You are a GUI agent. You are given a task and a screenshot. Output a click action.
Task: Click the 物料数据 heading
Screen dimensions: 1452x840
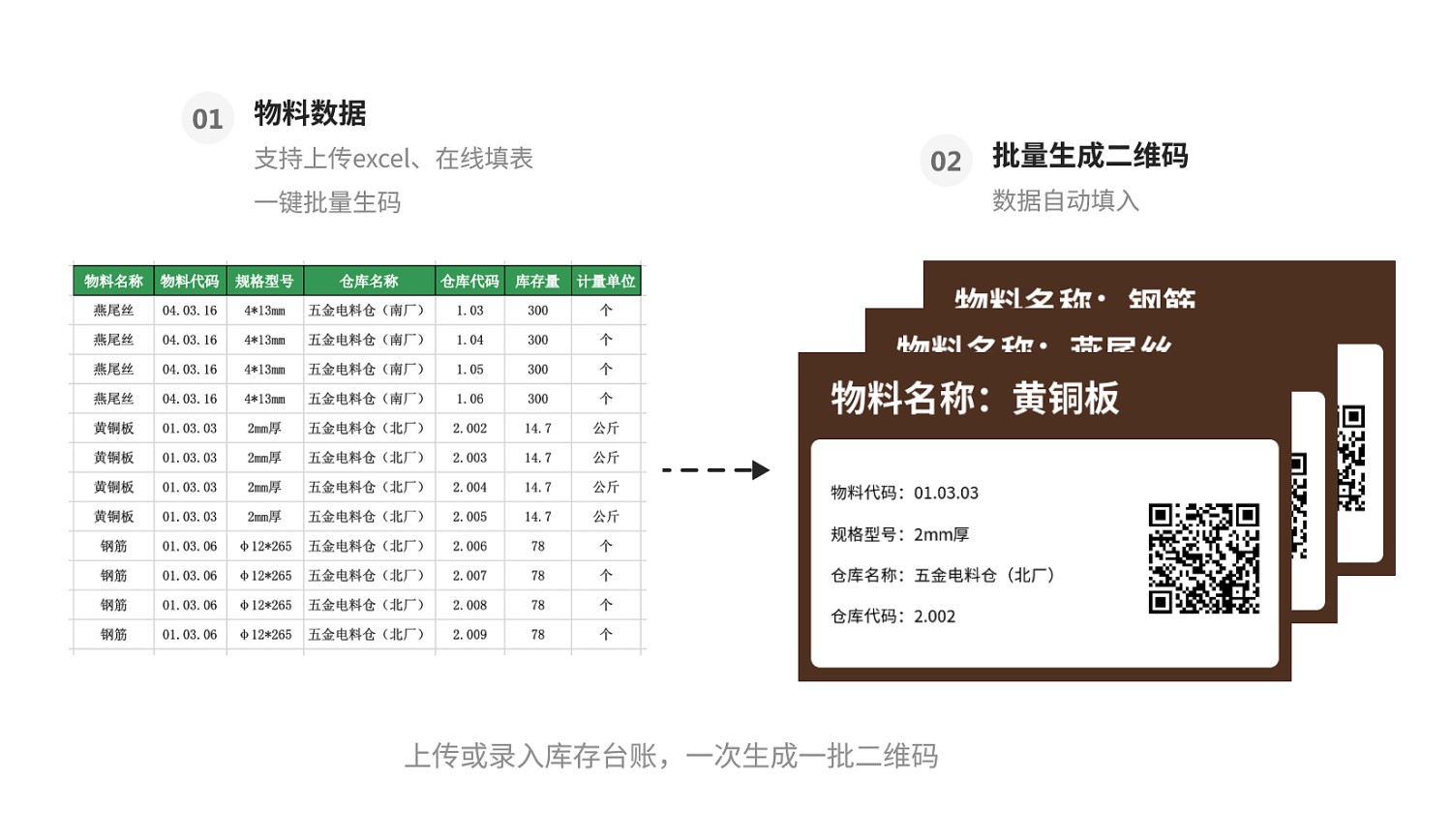point(310,113)
